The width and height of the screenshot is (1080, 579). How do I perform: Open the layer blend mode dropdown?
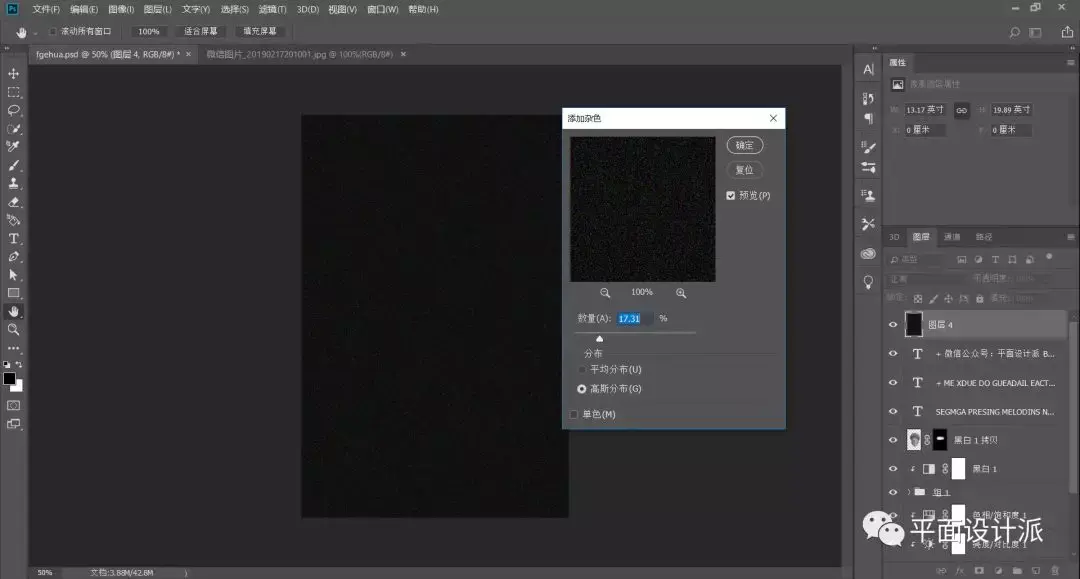tap(926, 279)
